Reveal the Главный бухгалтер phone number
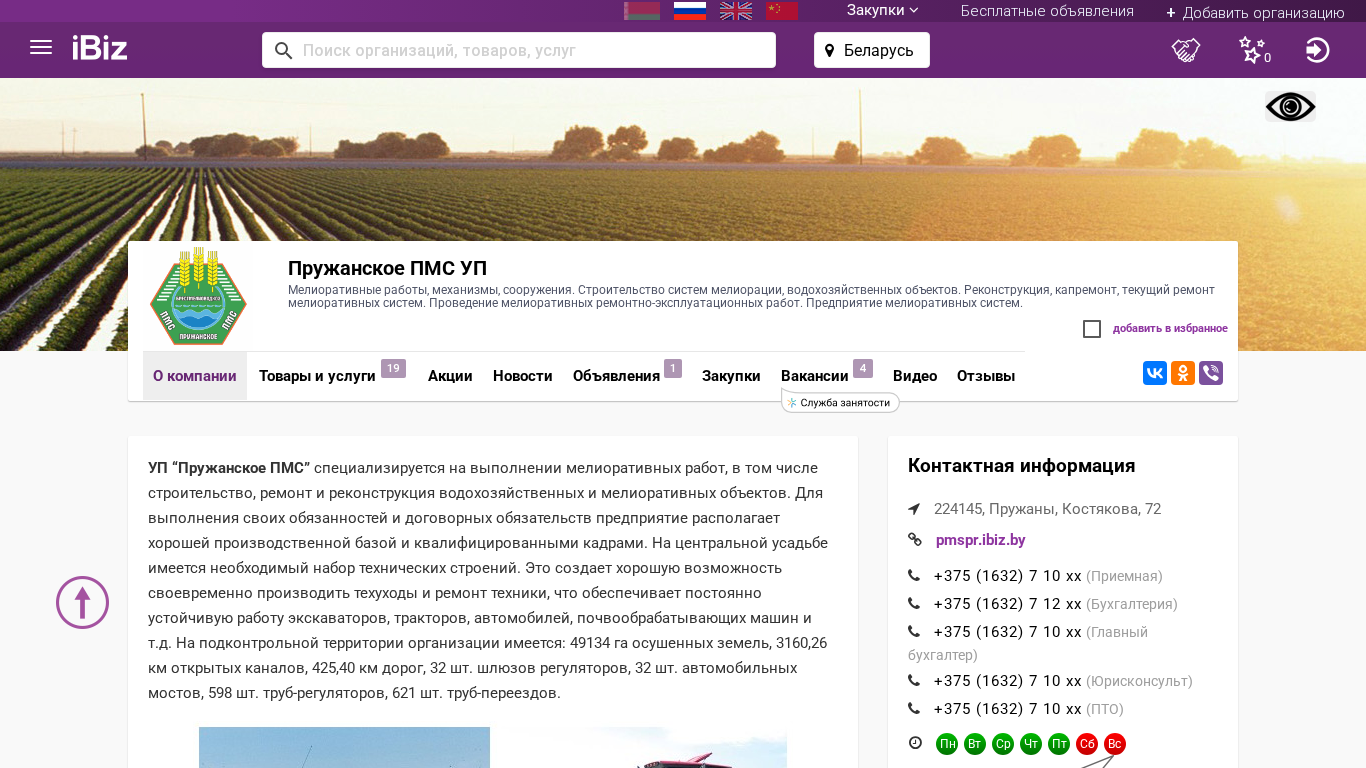 [1008, 632]
